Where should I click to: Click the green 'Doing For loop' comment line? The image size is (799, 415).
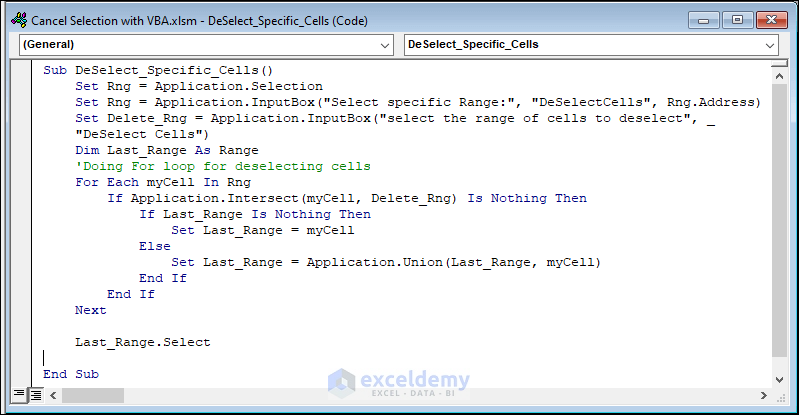222,166
